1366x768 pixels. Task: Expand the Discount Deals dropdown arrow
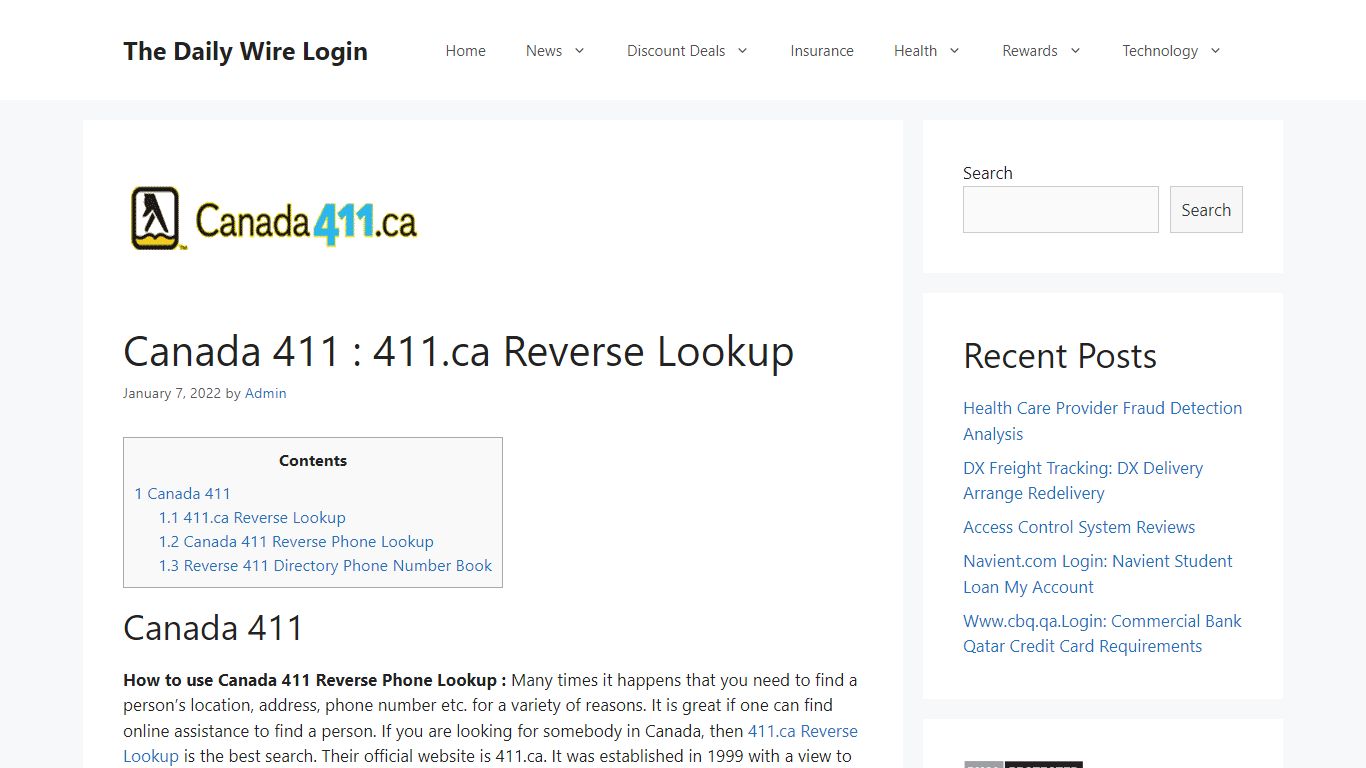click(742, 51)
